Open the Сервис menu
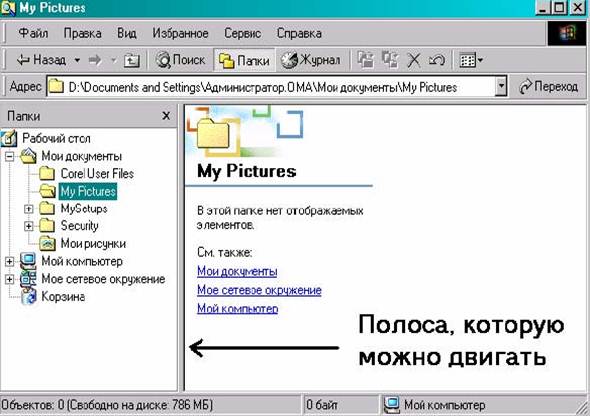 (242, 33)
